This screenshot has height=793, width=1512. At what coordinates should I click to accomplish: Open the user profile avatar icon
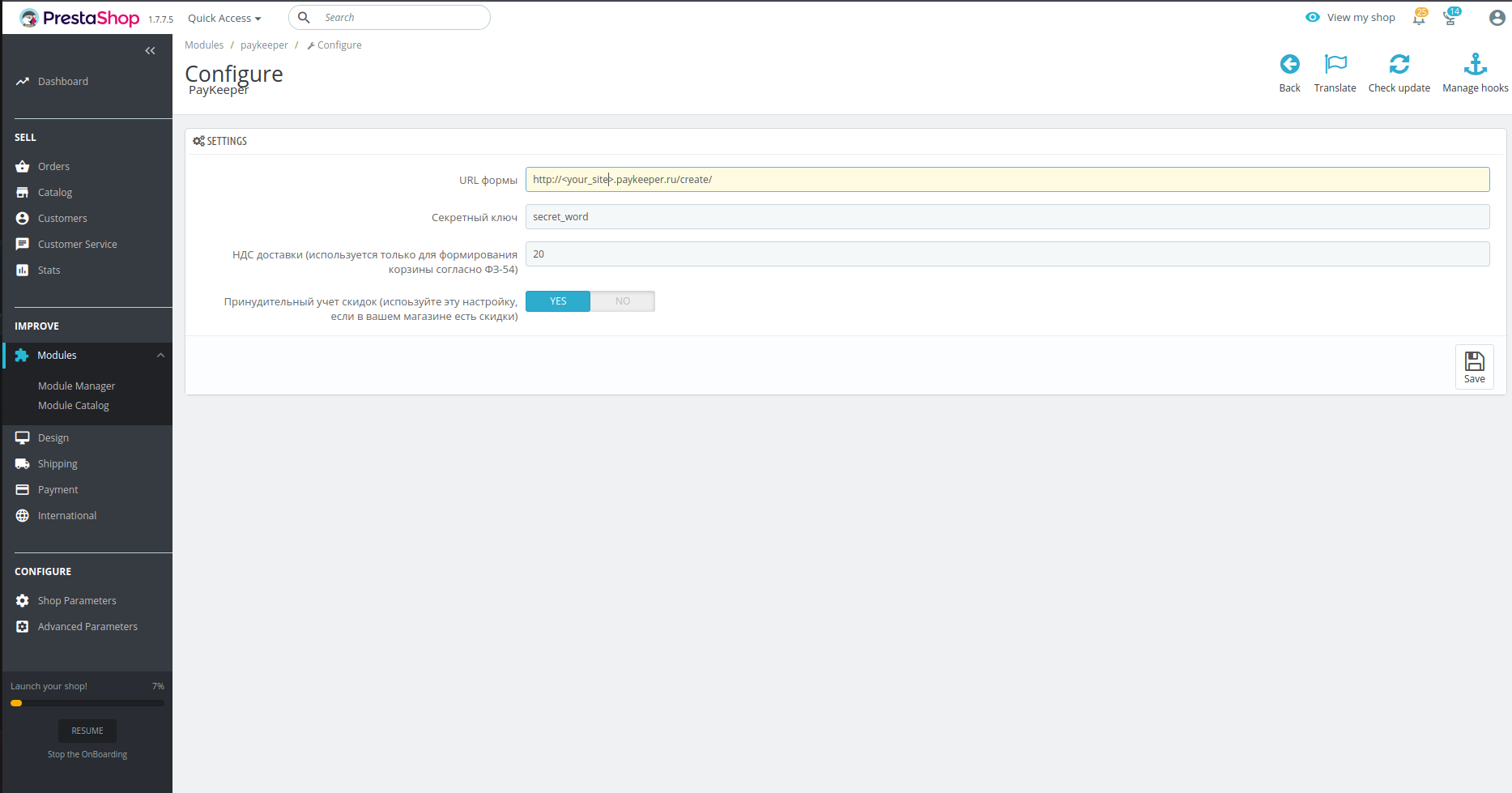click(1497, 18)
